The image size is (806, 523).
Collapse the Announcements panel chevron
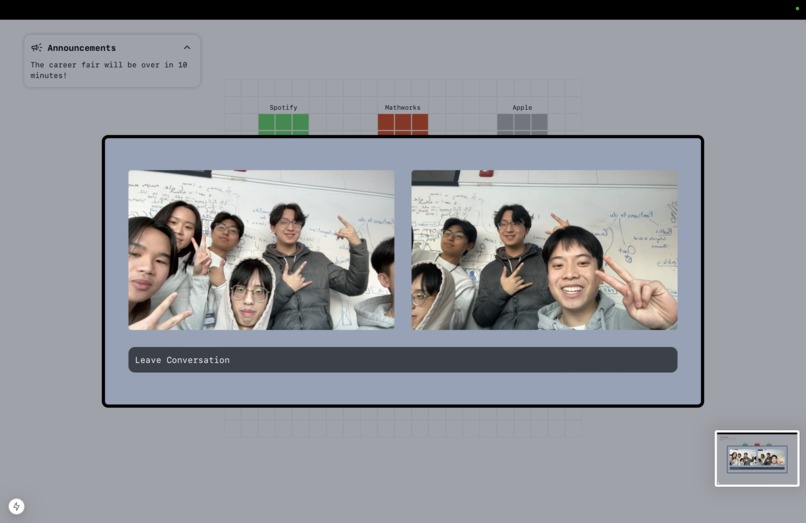187,47
